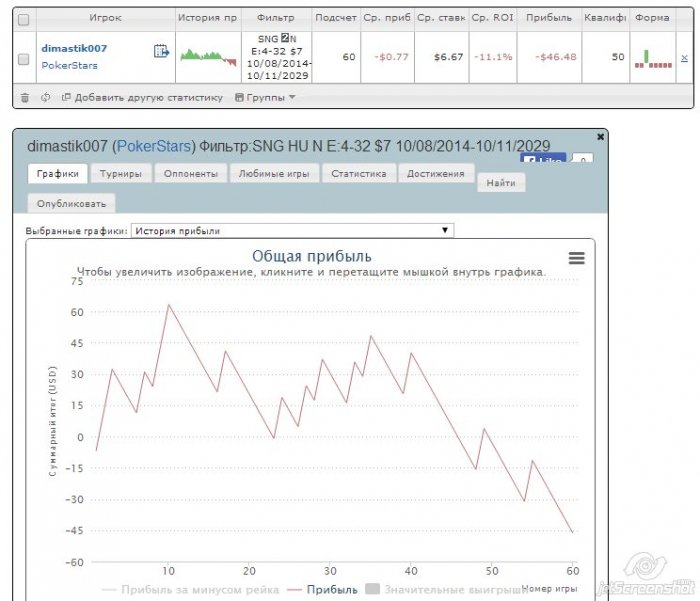
Task: Check the dimastik007 row checkbox
Action: coord(24,59)
